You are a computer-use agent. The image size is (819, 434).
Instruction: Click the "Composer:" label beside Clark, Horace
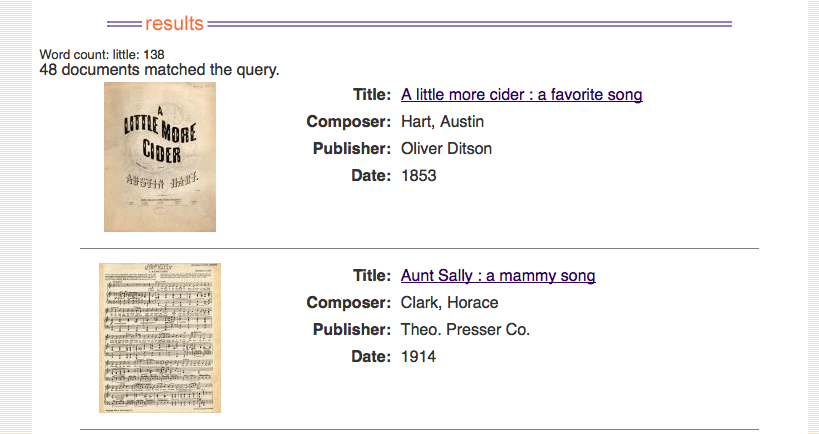point(348,303)
